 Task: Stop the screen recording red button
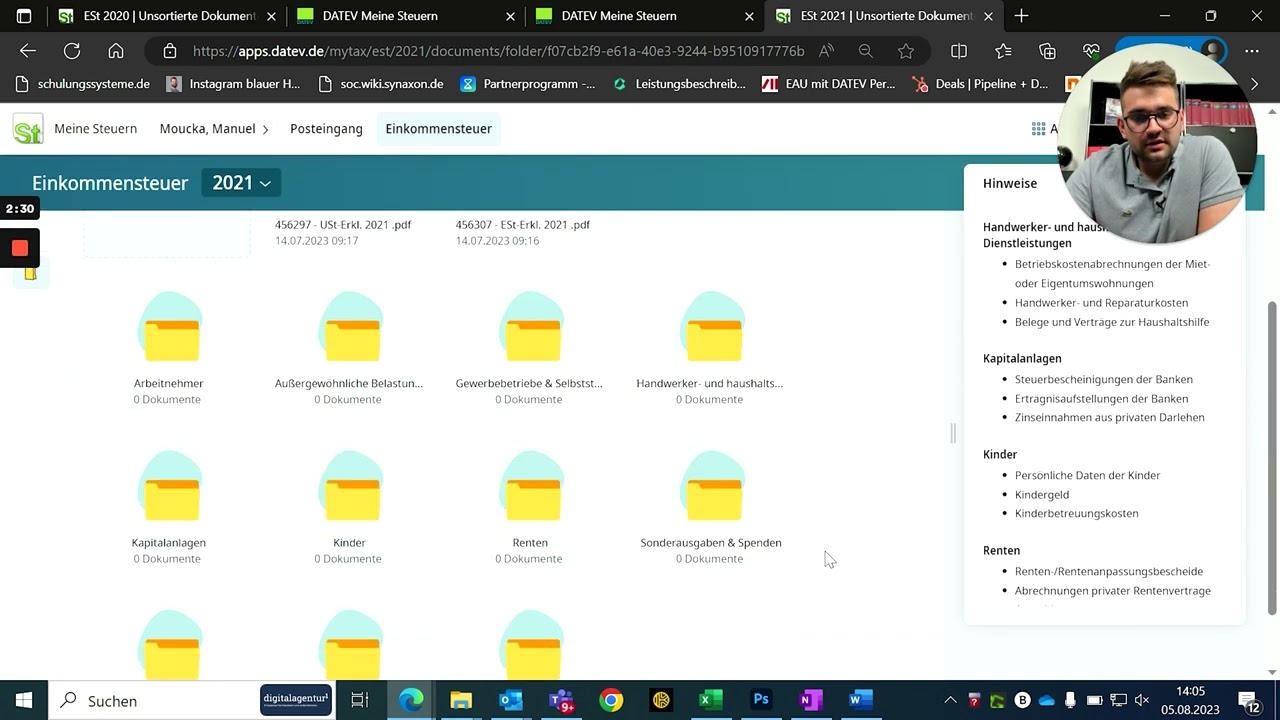20,248
